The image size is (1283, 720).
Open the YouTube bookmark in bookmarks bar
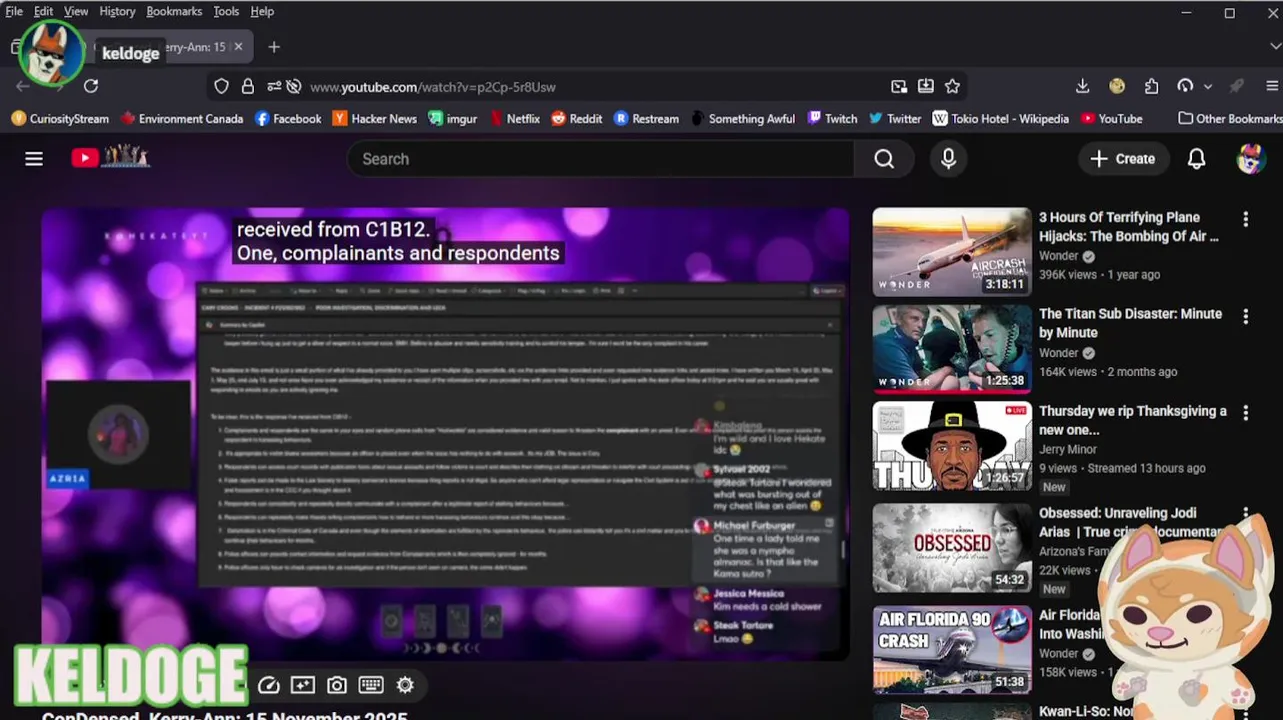click(x=1111, y=118)
